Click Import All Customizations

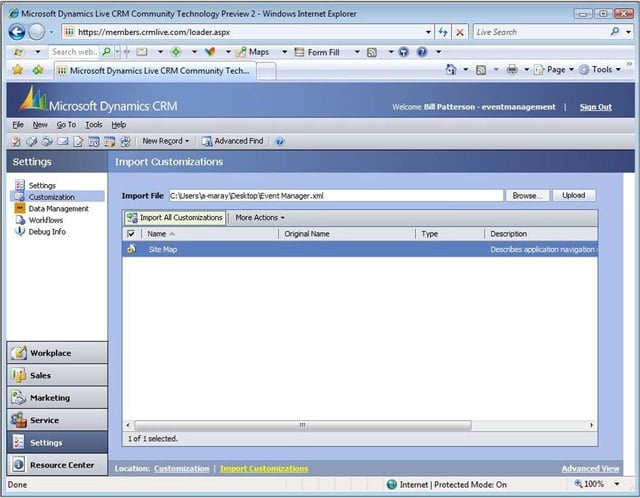pyautogui.click(x=175, y=218)
